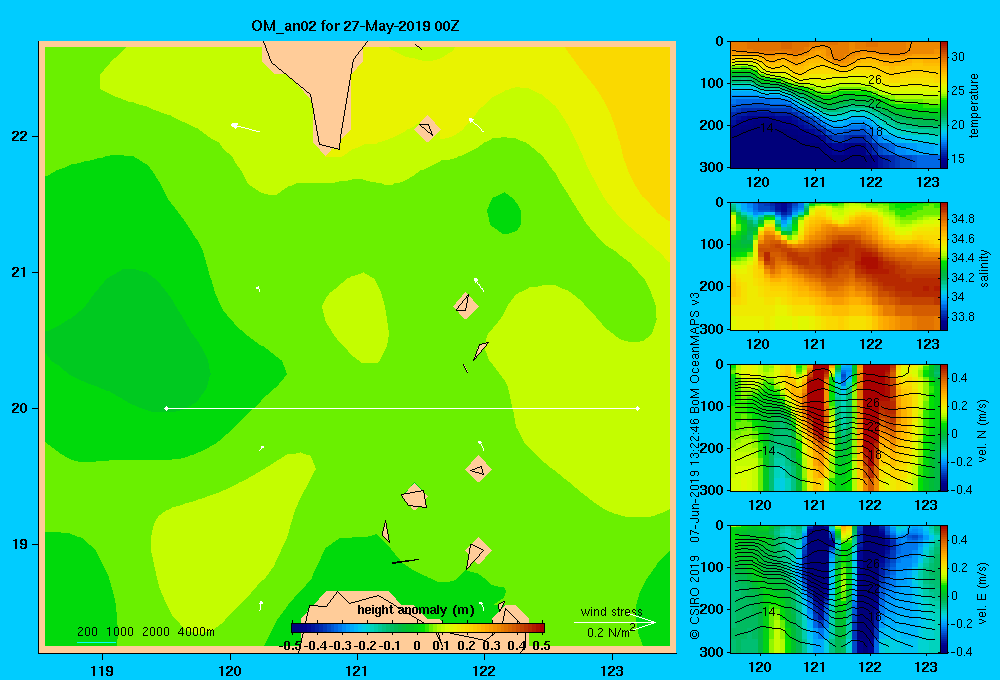Click the latitude 20 label on the main map
Viewport: 1000px width, 680px height.
(19, 408)
